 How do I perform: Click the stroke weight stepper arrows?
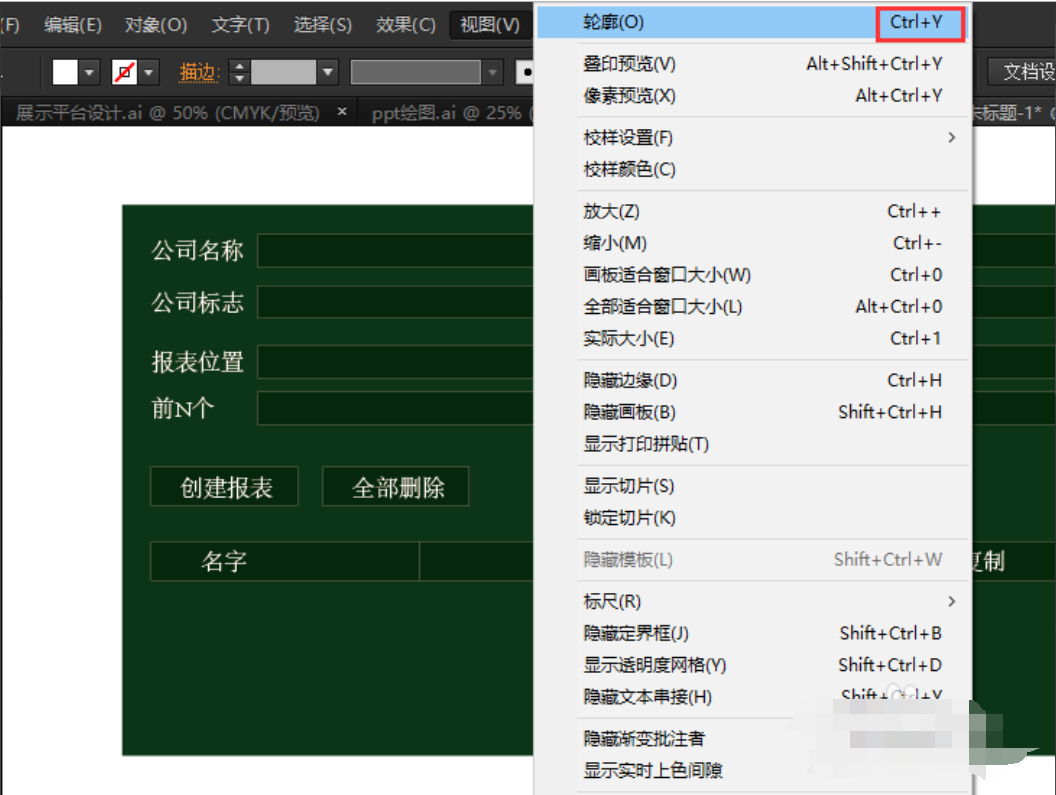tap(239, 71)
